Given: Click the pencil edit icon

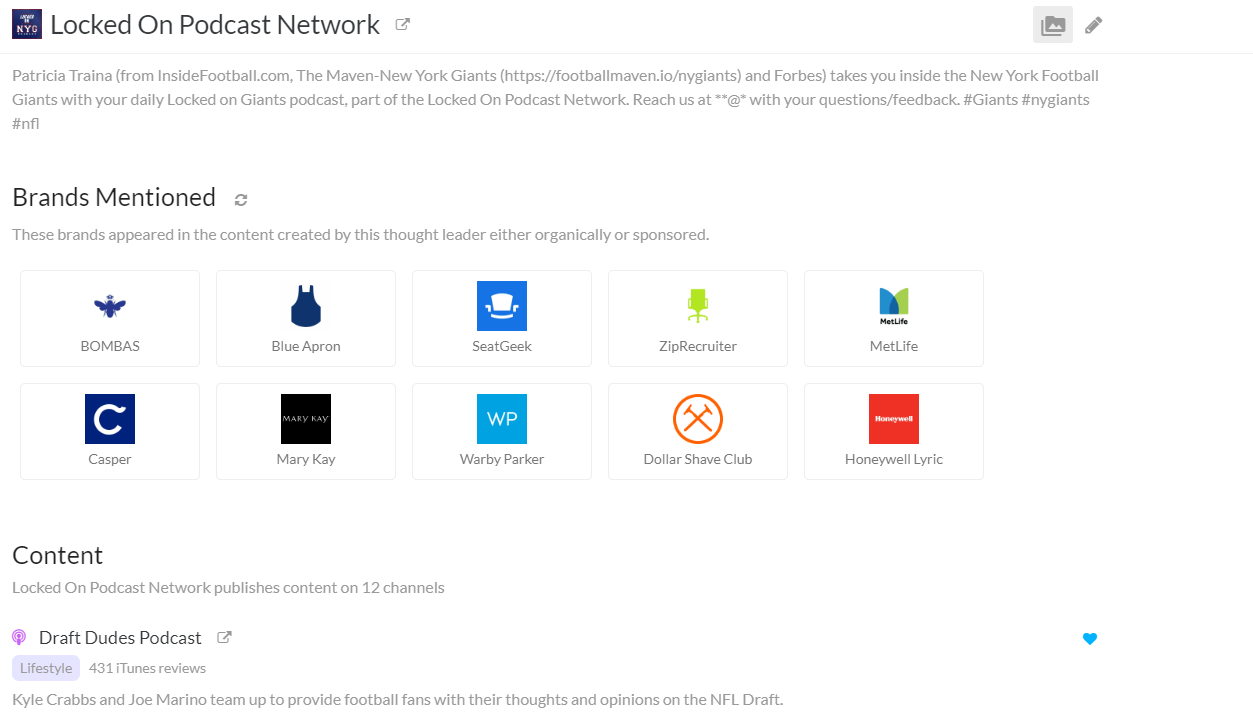Looking at the screenshot, I should tap(1094, 25).
